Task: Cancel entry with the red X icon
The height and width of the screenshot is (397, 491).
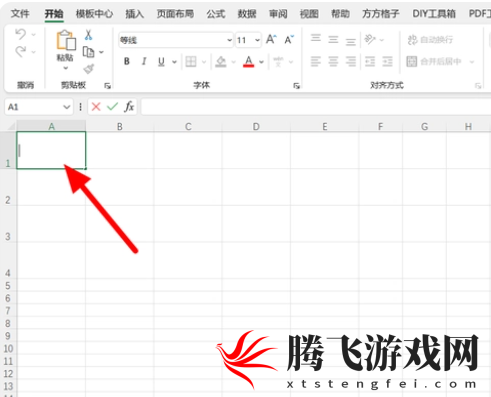Action: [x=96, y=107]
